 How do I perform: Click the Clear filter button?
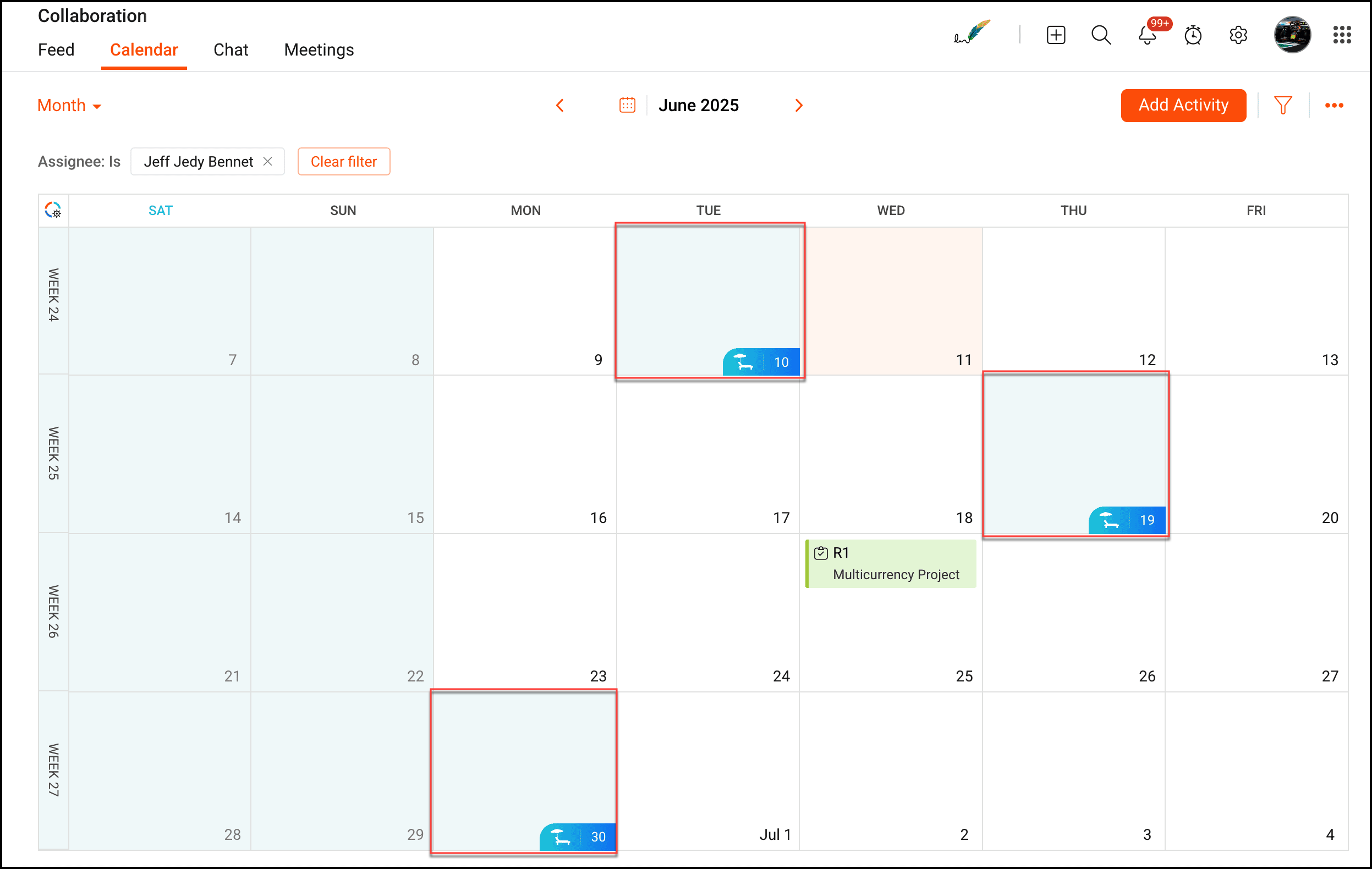pyautogui.click(x=344, y=162)
